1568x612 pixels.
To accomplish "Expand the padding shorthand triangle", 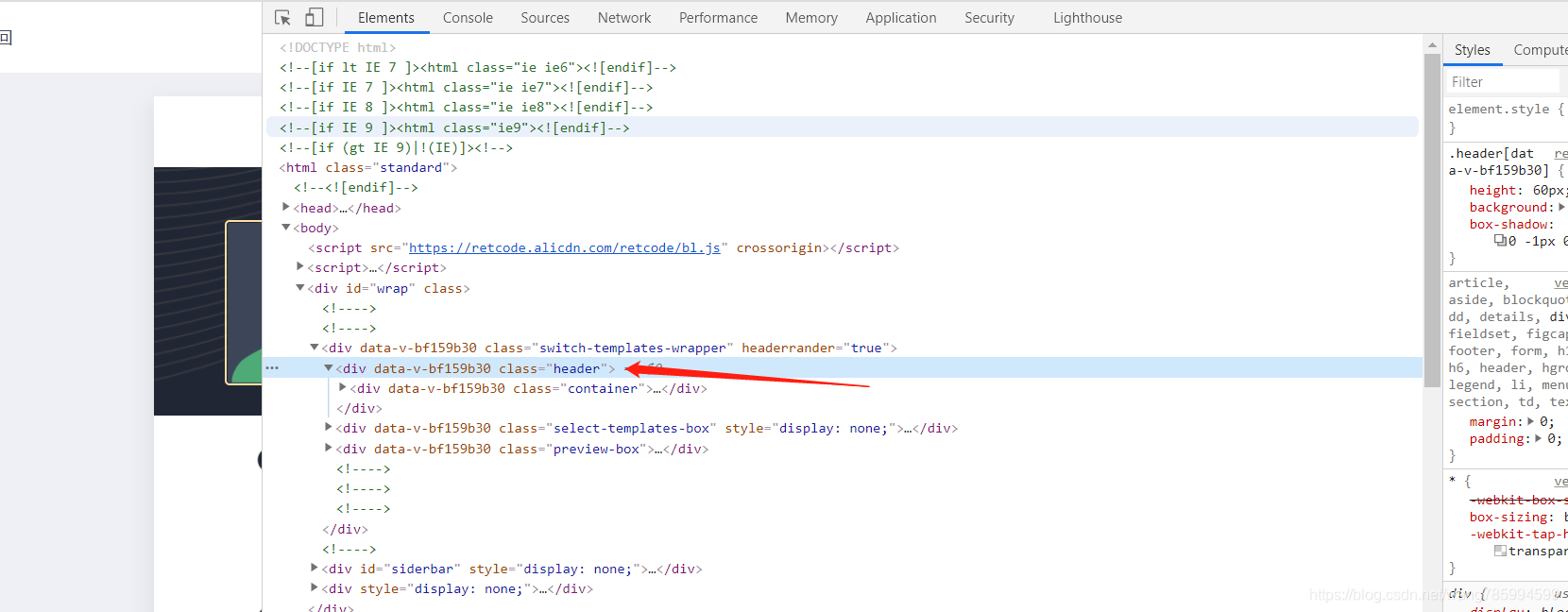I will [1539, 439].
